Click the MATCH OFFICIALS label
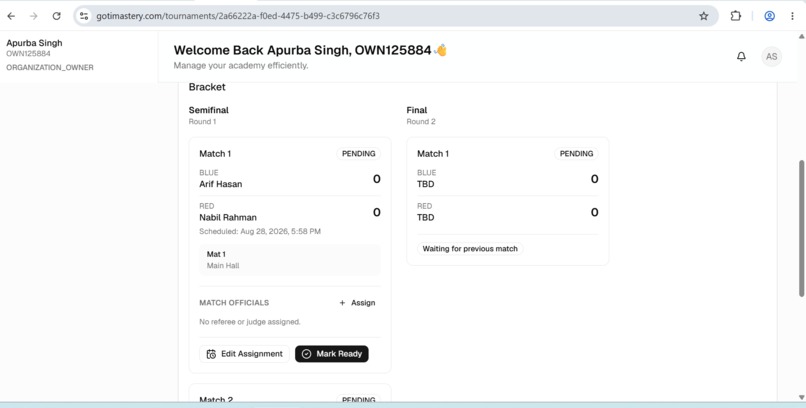The width and height of the screenshot is (806, 408). coord(234,303)
